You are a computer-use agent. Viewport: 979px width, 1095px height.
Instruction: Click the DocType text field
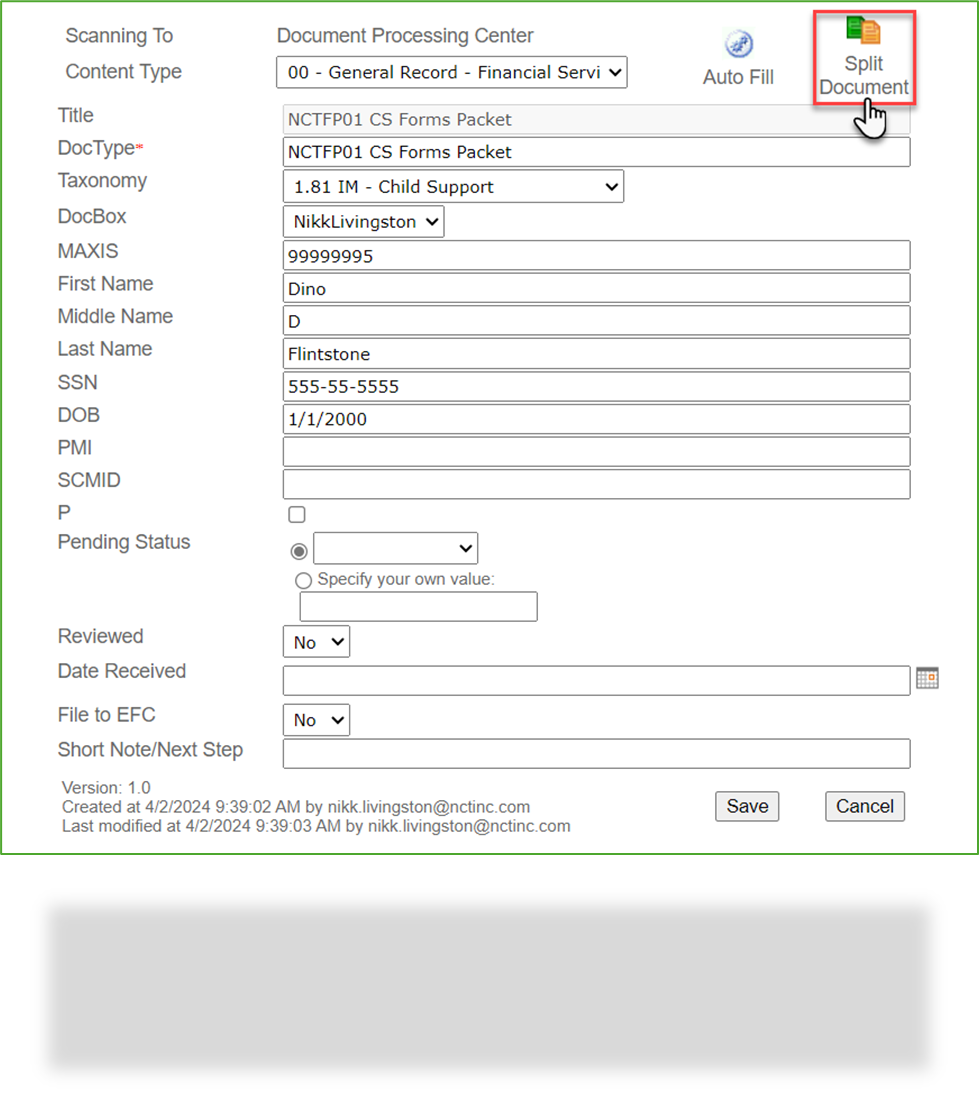[596, 152]
